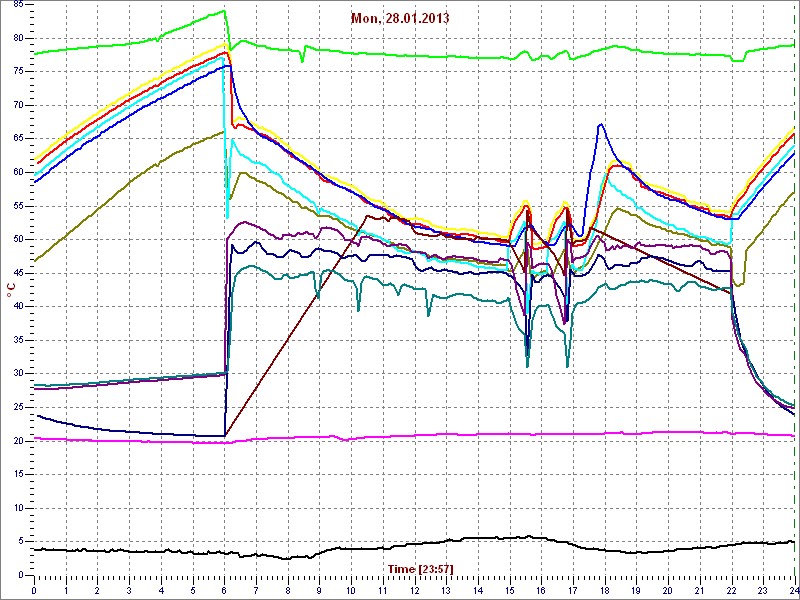Click hour 9 on the time axis

[319, 591]
